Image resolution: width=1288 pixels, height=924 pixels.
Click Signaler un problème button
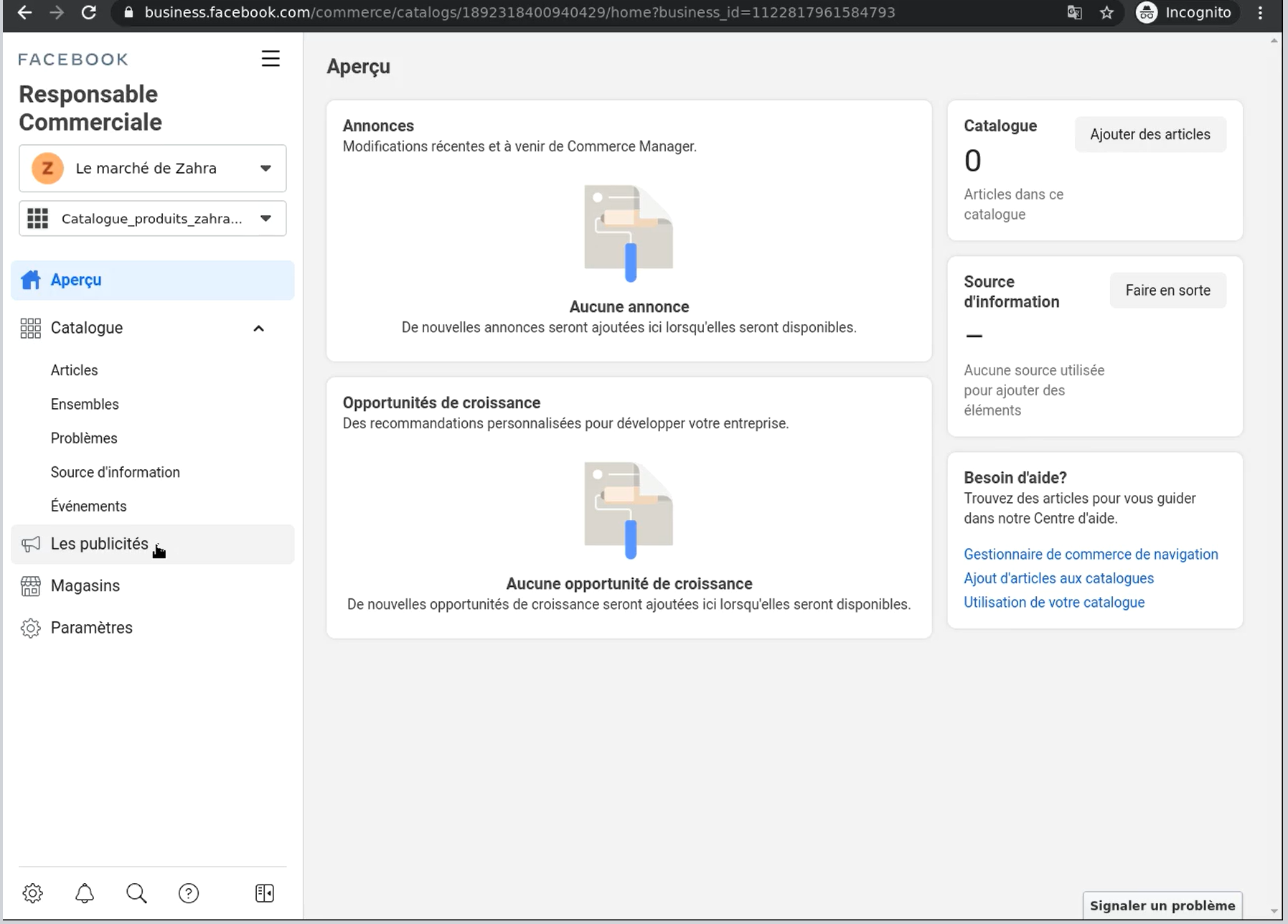tap(1162, 905)
